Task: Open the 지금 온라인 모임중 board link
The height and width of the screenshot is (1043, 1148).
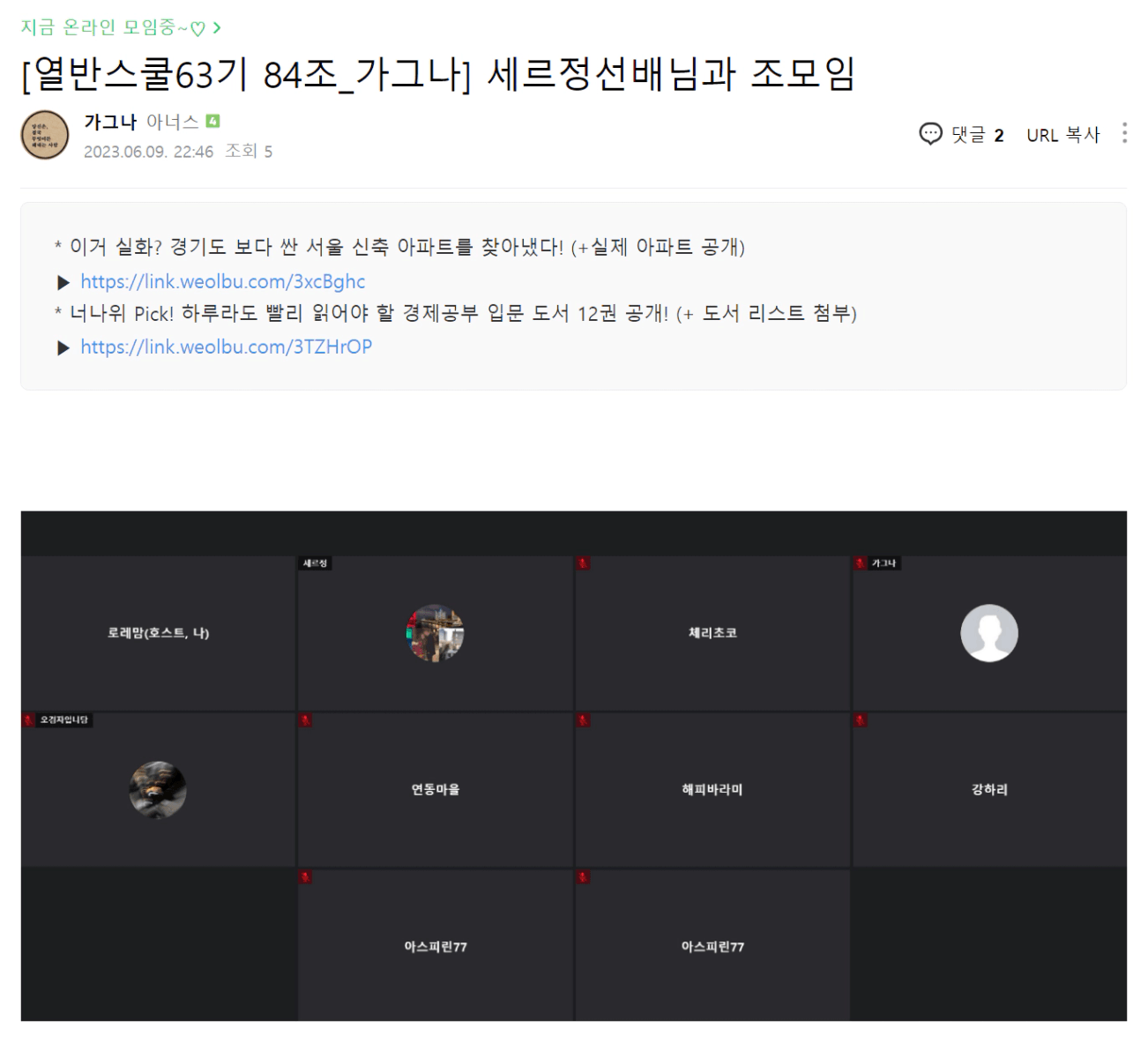Action: [x=113, y=28]
